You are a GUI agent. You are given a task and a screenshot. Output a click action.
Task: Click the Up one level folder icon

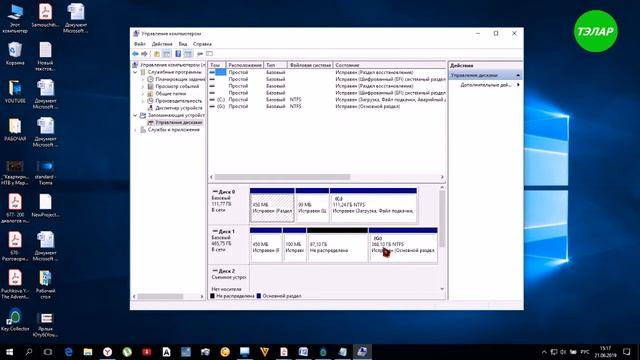pyautogui.click(x=157, y=54)
